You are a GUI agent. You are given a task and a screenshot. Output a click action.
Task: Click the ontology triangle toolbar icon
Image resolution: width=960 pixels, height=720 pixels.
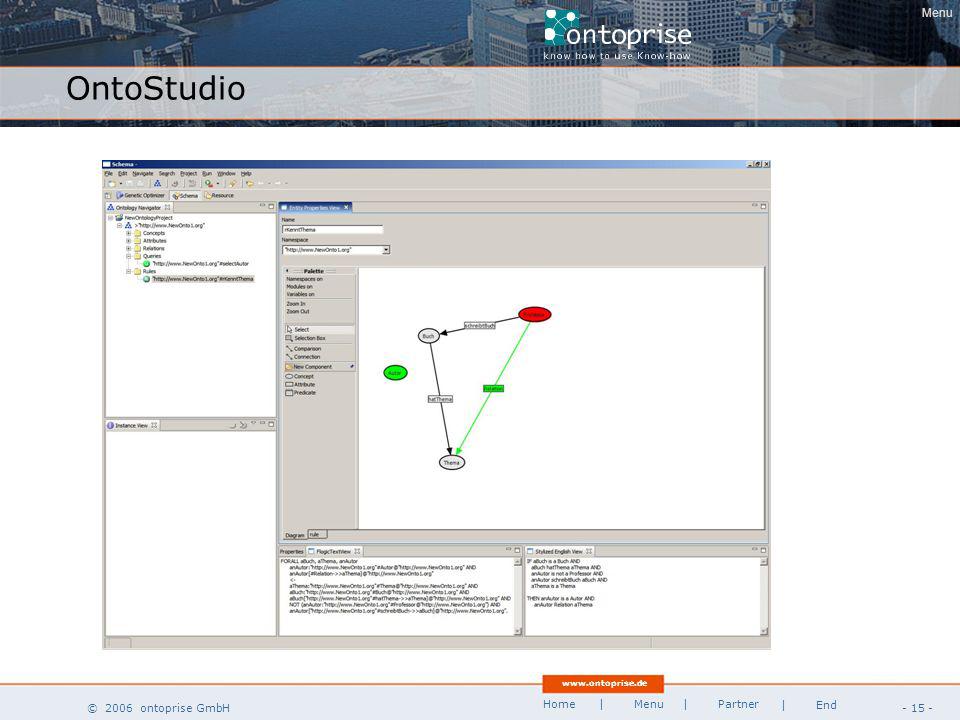[x=157, y=183]
